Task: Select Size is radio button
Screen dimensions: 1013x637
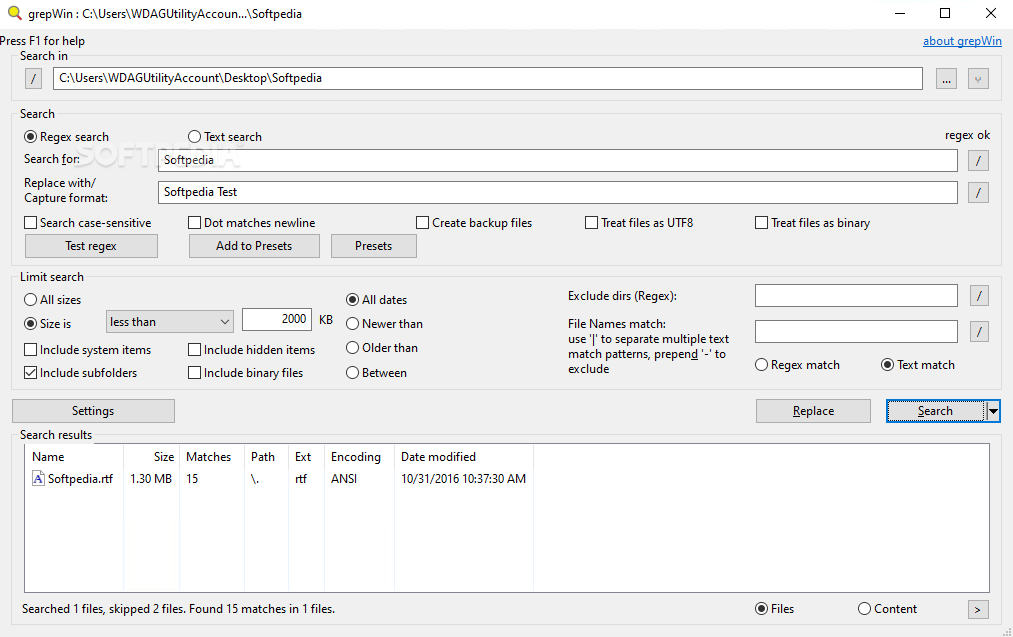Action: coord(30,324)
